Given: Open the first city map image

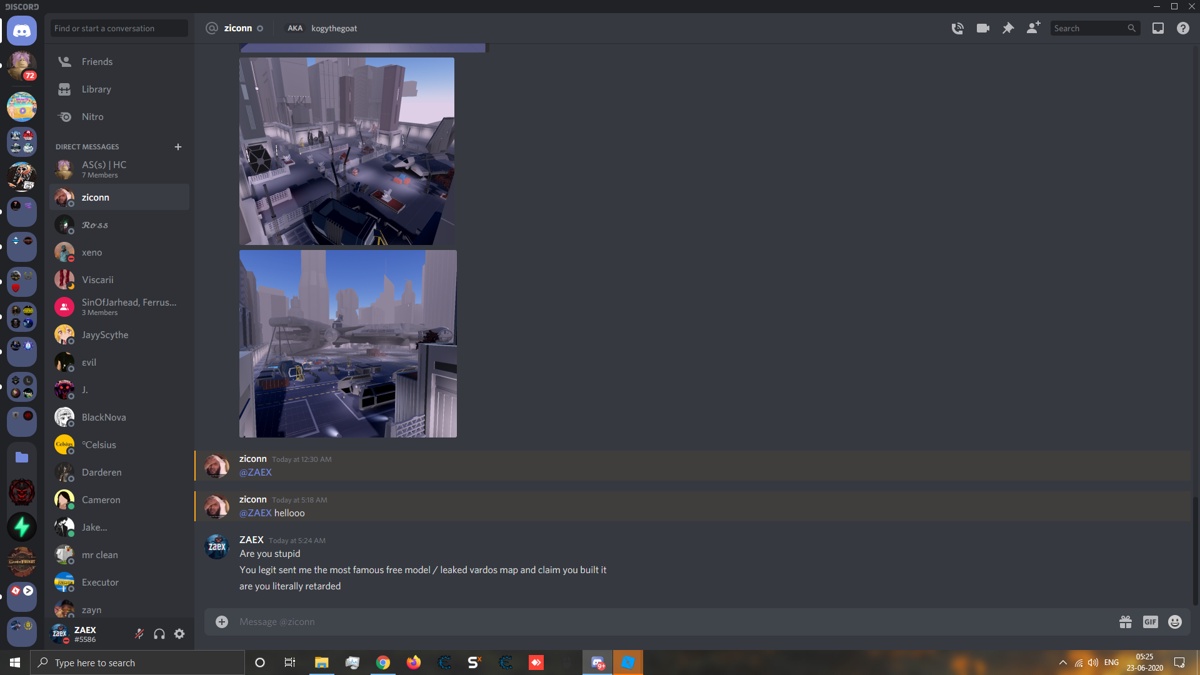Looking at the screenshot, I should point(347,151).
